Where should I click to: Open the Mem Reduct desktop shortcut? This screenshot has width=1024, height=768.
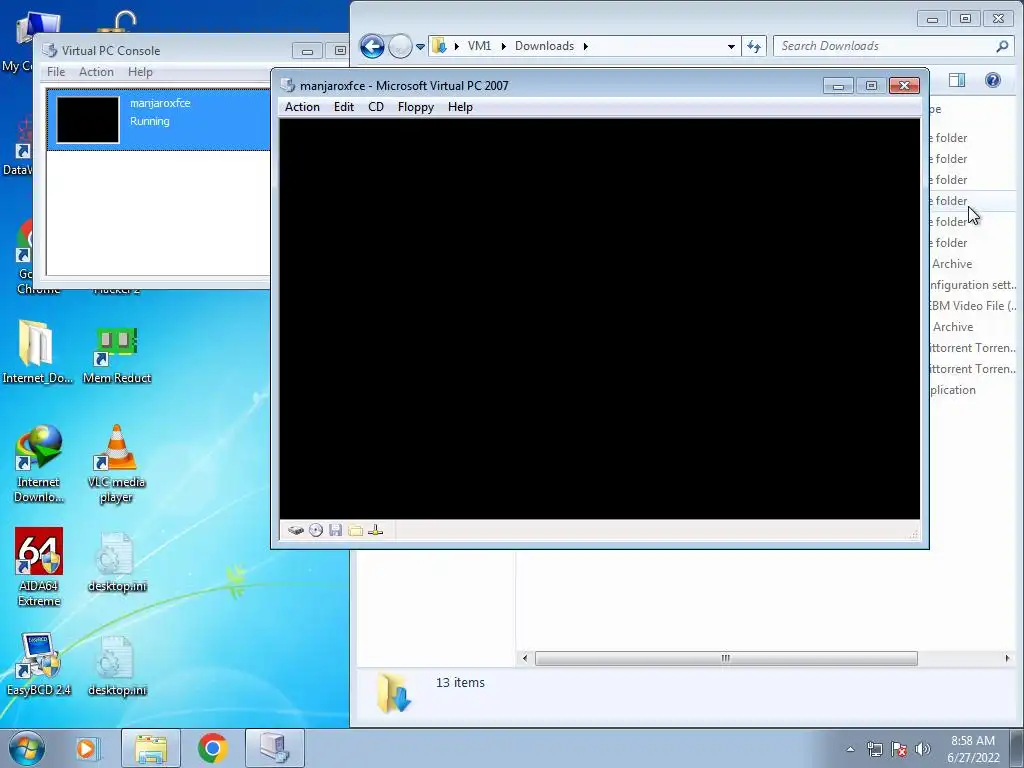117,353
